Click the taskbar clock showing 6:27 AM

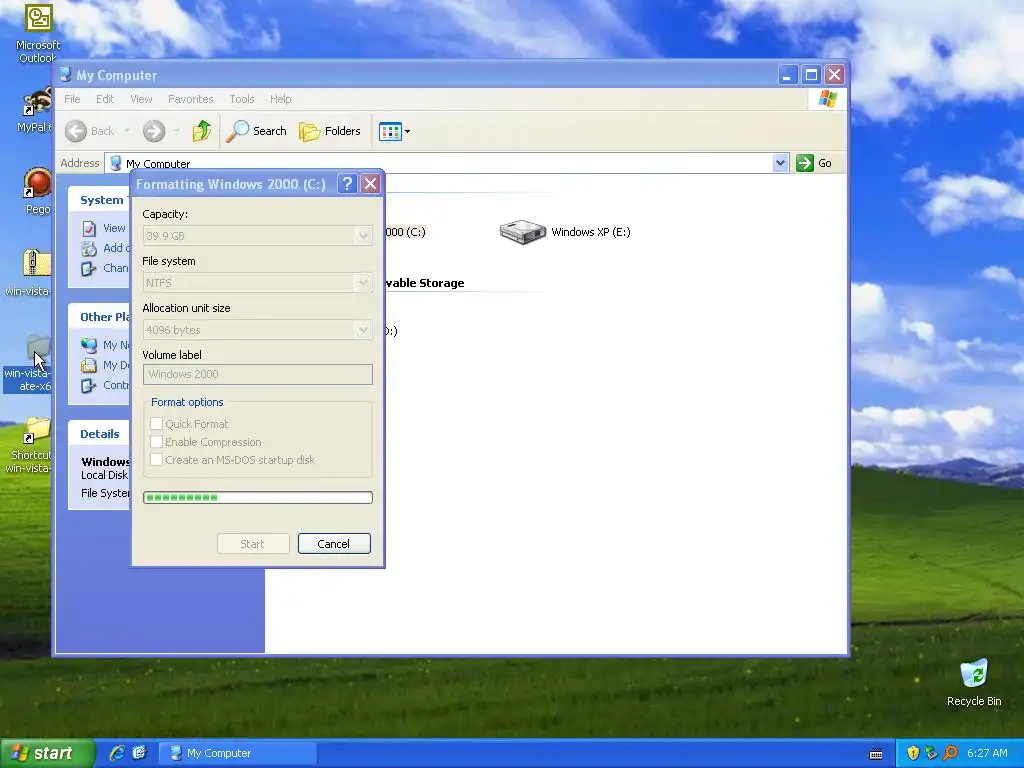tap(987, 754)
